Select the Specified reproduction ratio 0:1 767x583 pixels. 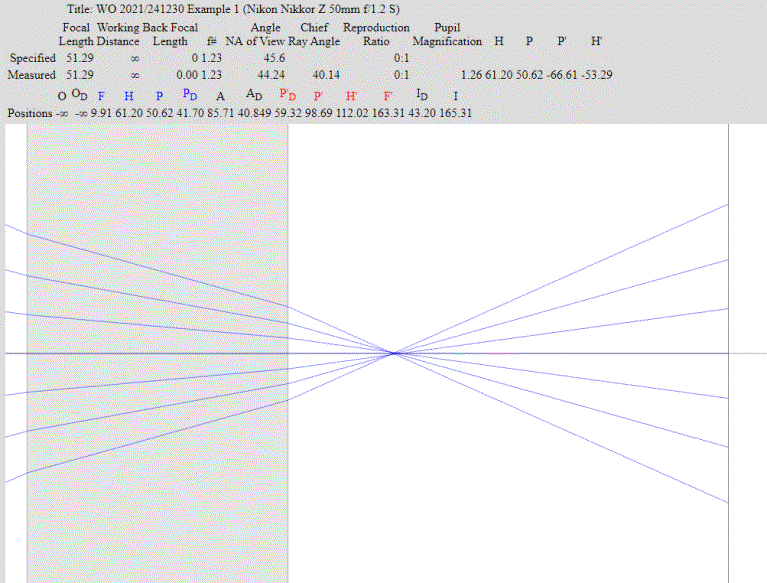402,58
